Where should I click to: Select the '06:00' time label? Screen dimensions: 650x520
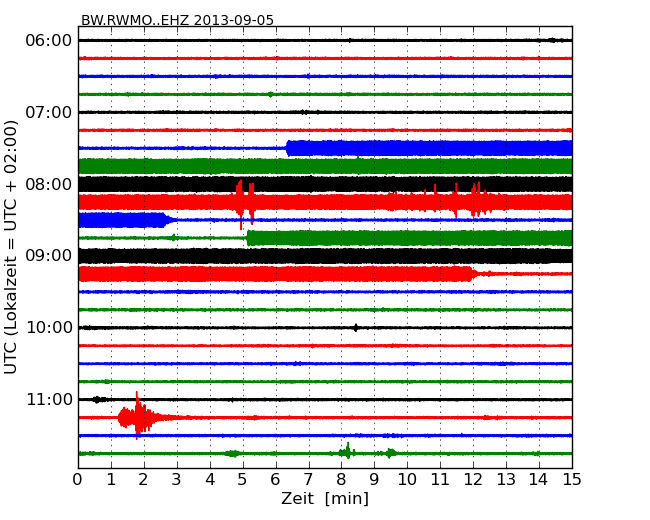tap(49, 41)
